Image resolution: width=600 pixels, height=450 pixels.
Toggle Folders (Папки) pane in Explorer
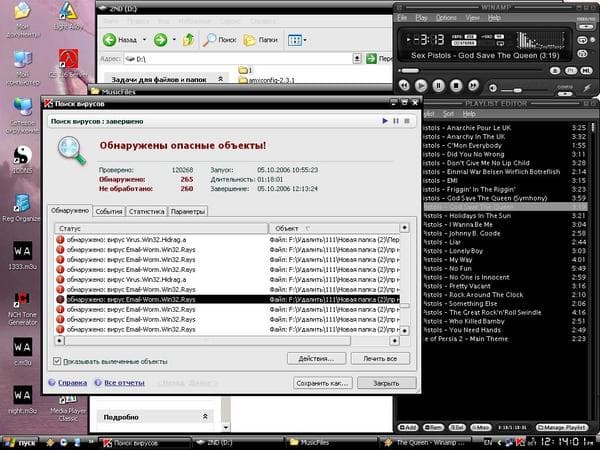[x=261, y=40]
